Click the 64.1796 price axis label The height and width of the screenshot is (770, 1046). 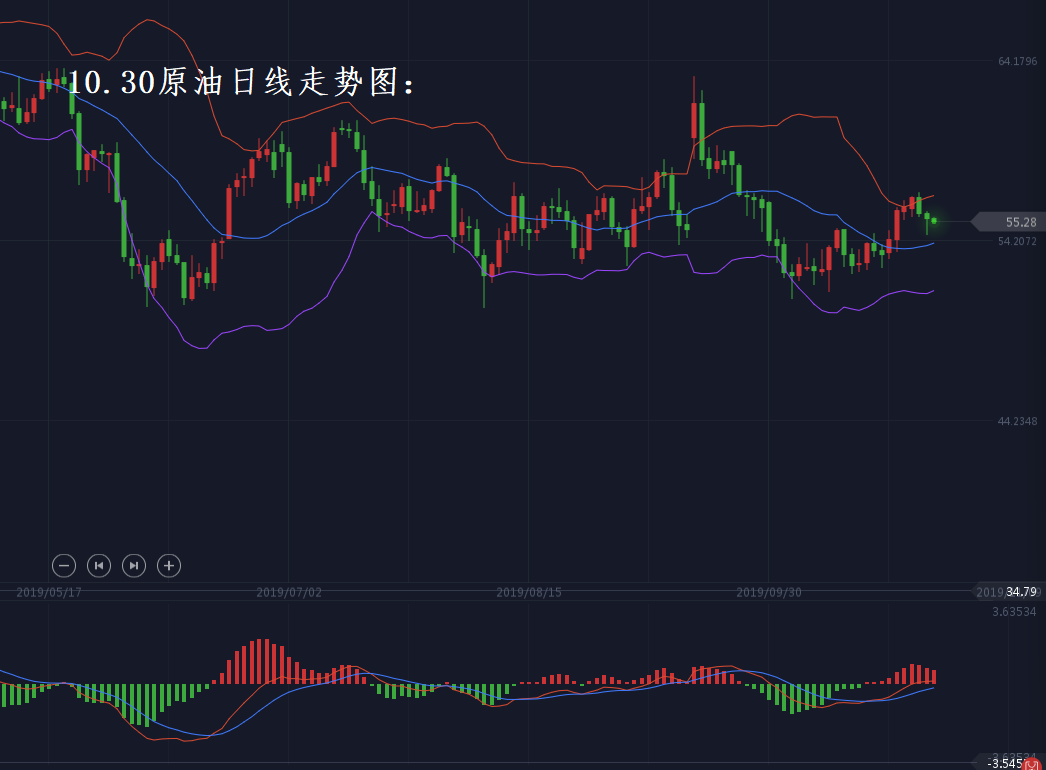click(1017, 62)
